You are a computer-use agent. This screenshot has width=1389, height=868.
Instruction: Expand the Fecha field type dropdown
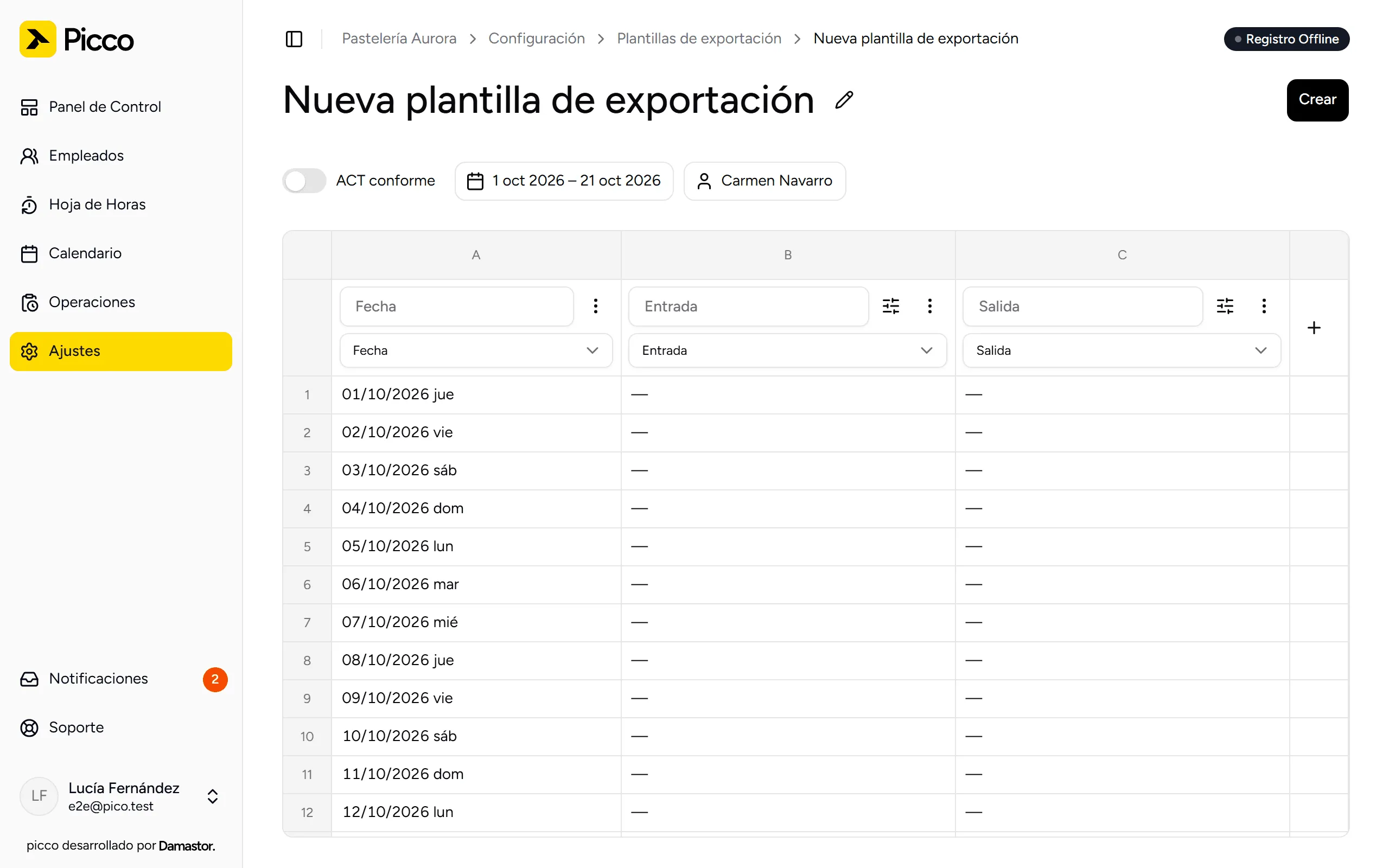click(x=476, y=350)
